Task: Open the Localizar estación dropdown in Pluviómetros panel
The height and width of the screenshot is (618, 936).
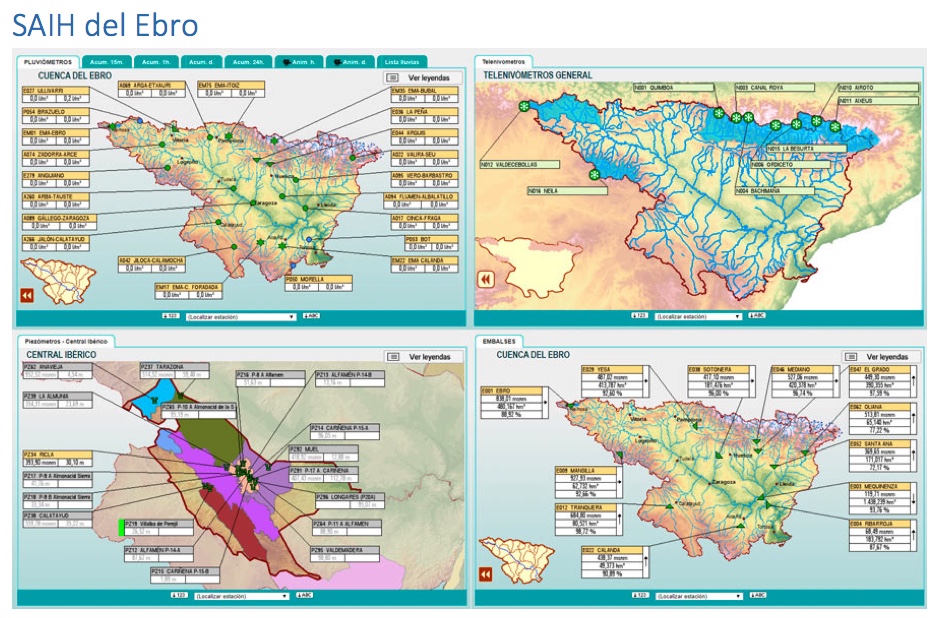Action: point(241,316)
